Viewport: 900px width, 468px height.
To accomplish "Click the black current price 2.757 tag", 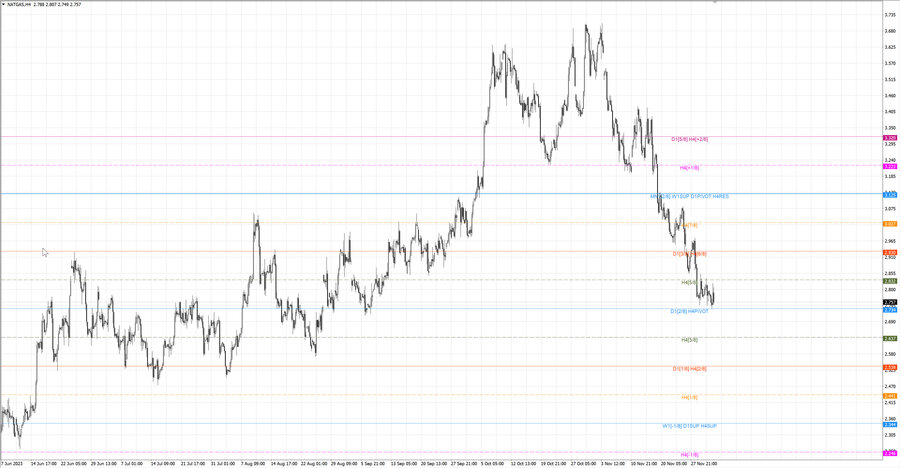I will [890, 303].
